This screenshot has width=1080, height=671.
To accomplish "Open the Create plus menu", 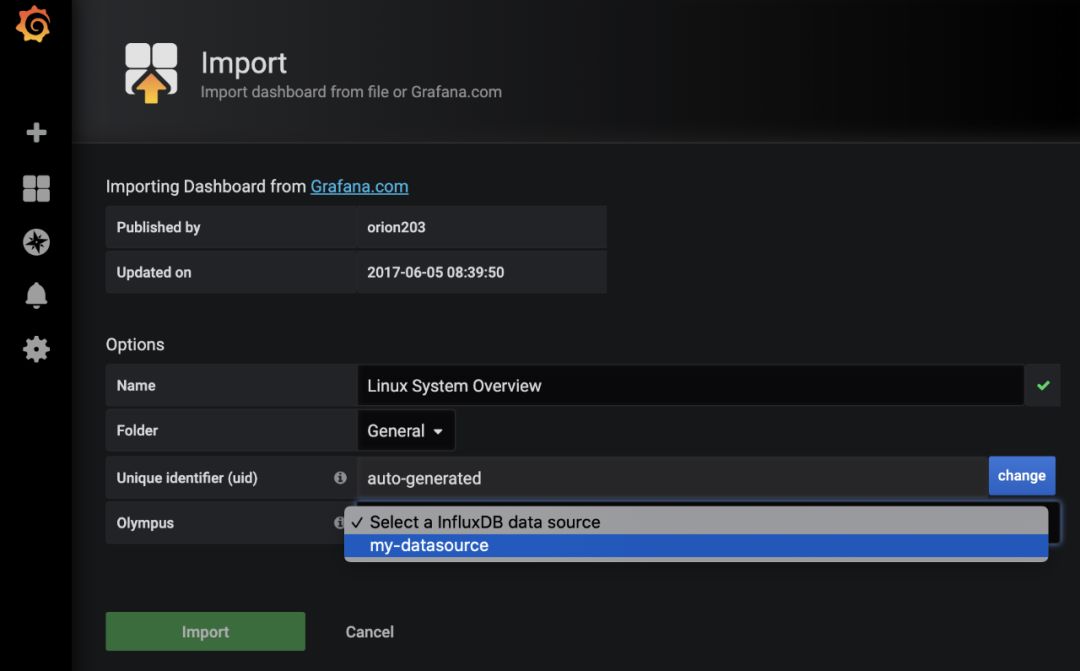I will (36, 133).
